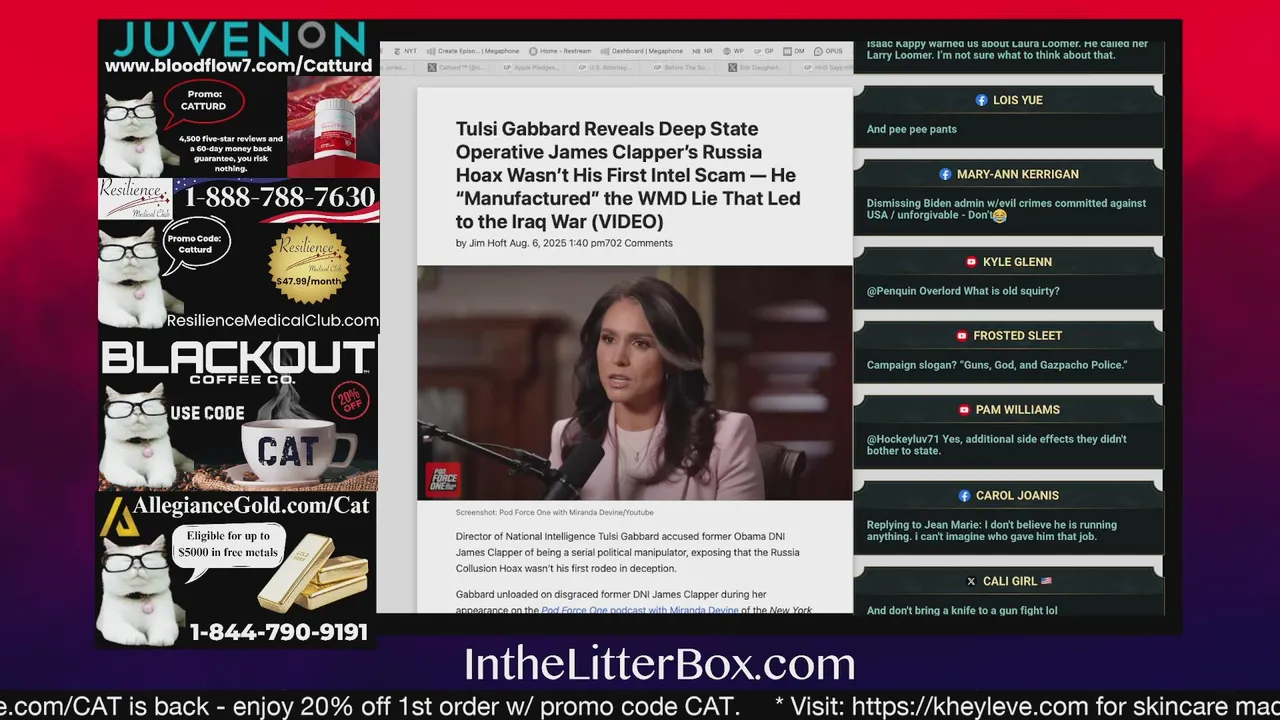The image size is (1280, 720).
Task: Click the AllegianceGold.com/Cat text
Action: 251,506
